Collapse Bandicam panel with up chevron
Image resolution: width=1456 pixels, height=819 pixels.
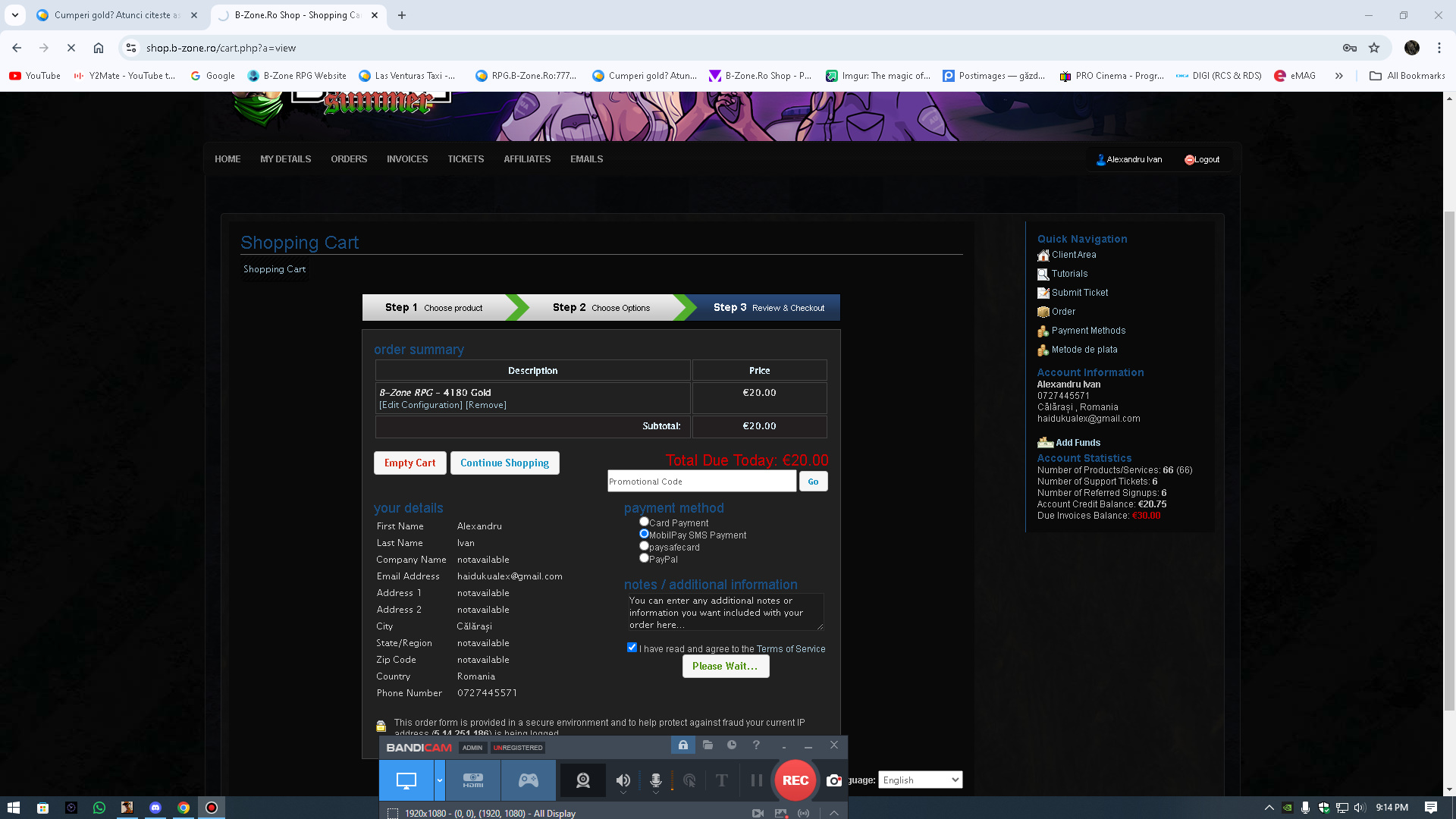[x=833, y=813]
